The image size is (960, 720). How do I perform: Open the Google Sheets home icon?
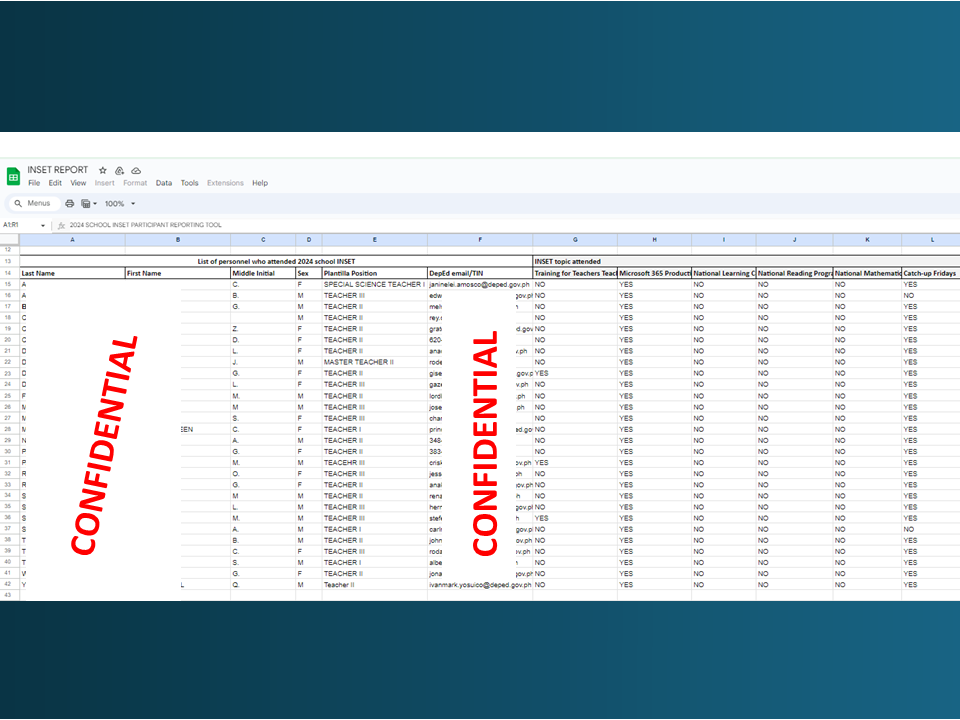point(13,176)
